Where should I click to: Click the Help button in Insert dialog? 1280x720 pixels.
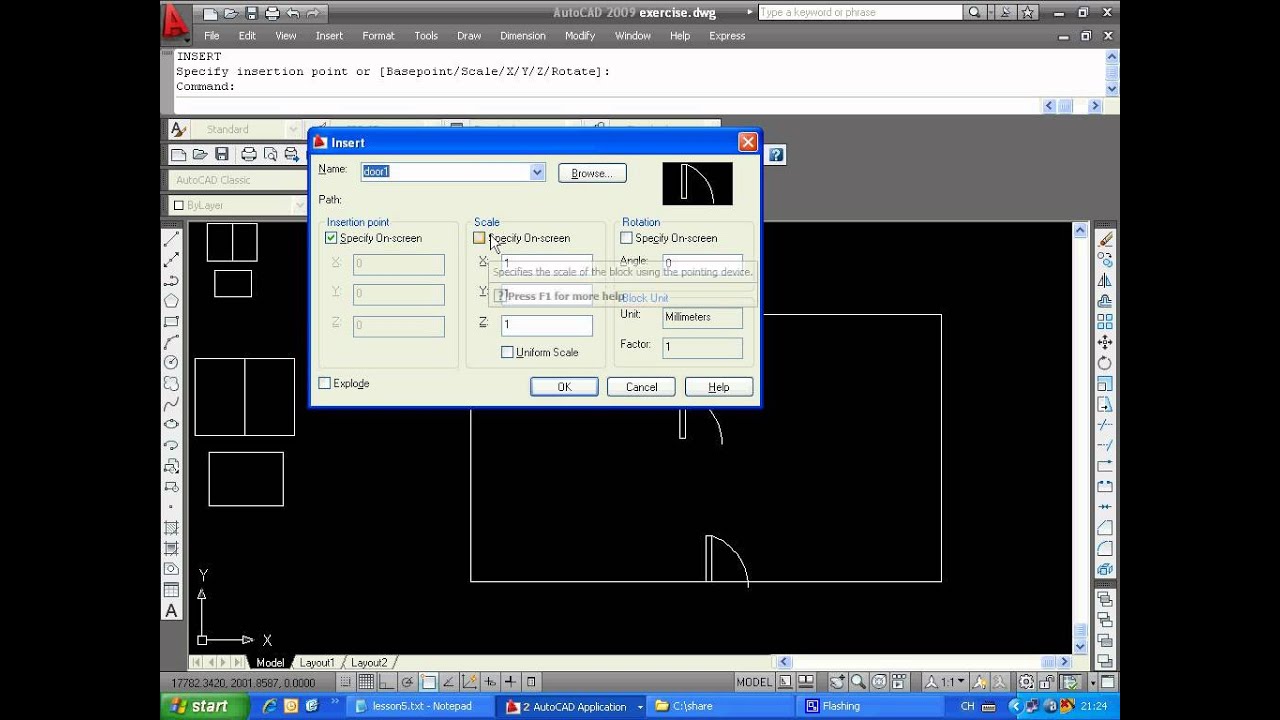coord(719,387)
